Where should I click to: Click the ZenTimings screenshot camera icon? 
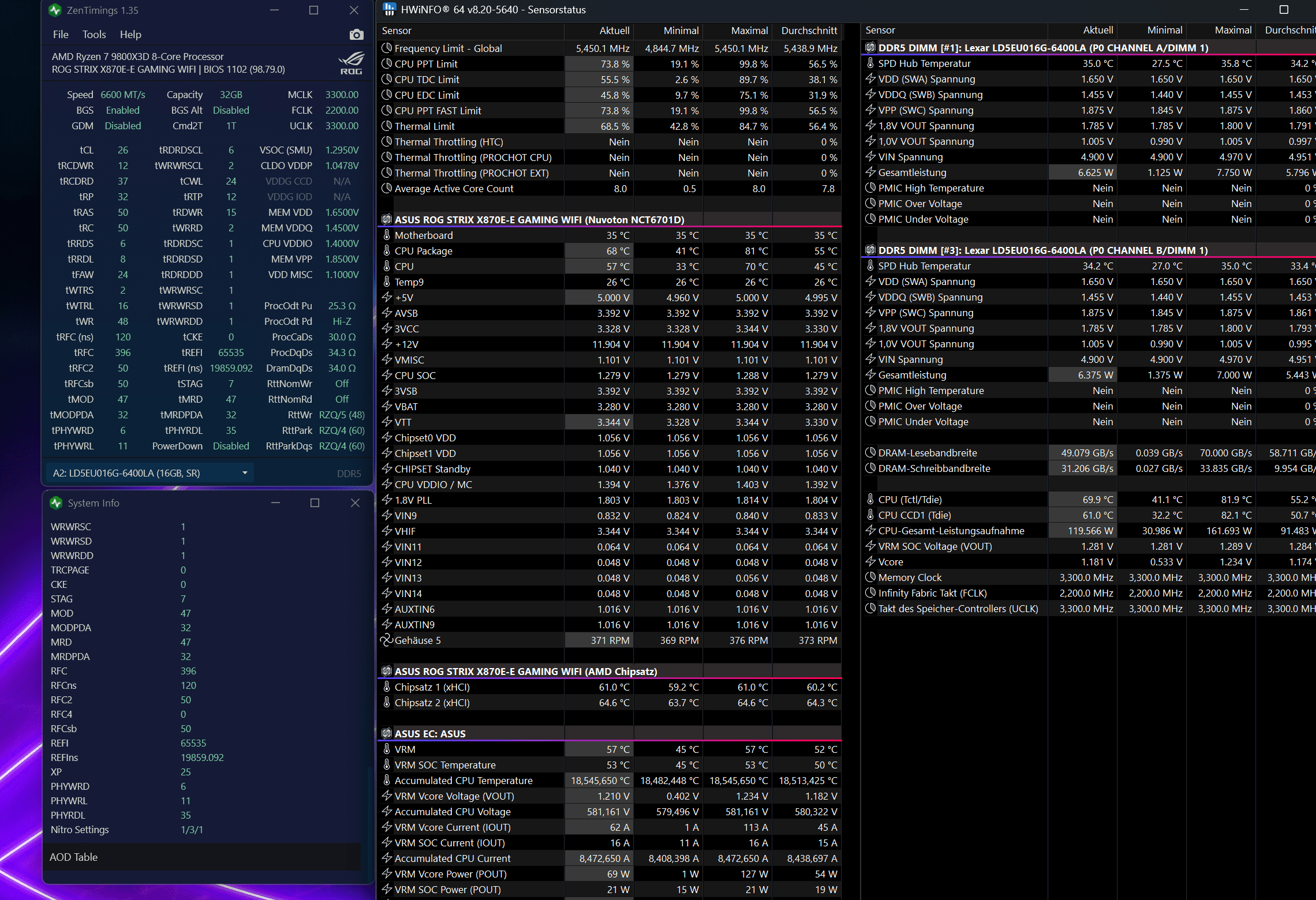click(357, 35)
